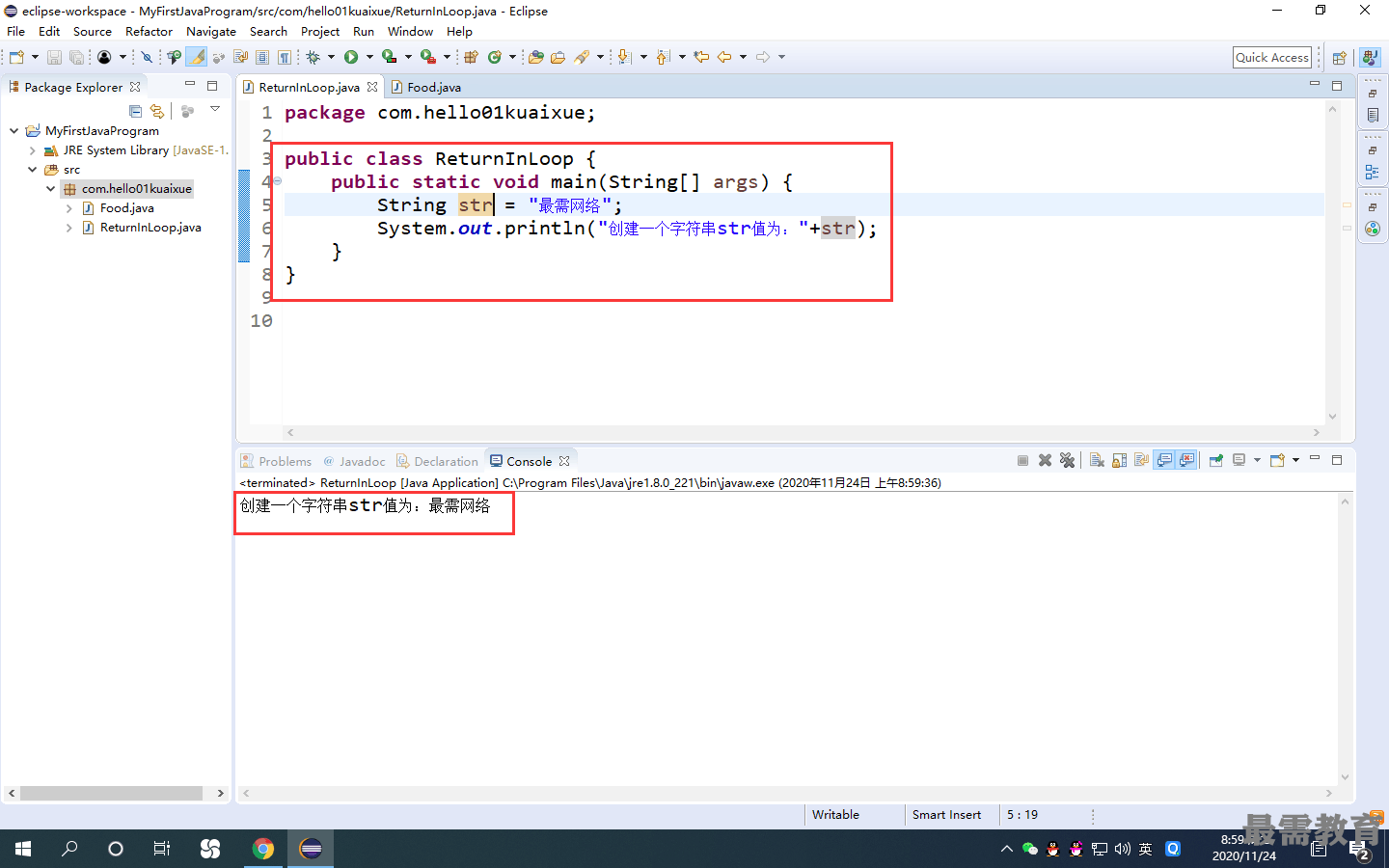This screenshot has width=1389, height=868.
Task: Click Remove All Terminated Launches icon
Action: point(1067,460)
